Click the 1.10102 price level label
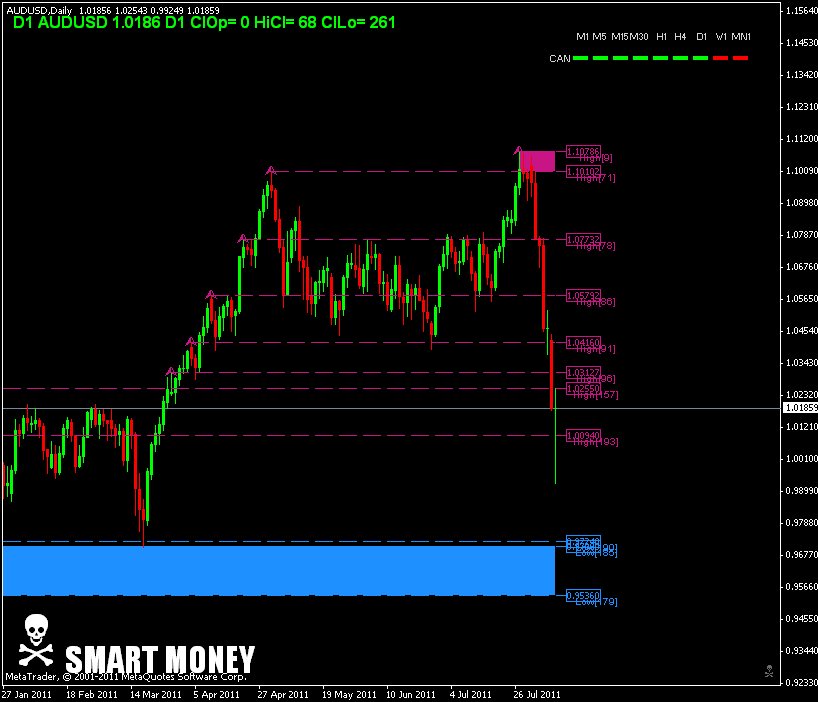The image size is (818, 702). (x=583, y=171)
